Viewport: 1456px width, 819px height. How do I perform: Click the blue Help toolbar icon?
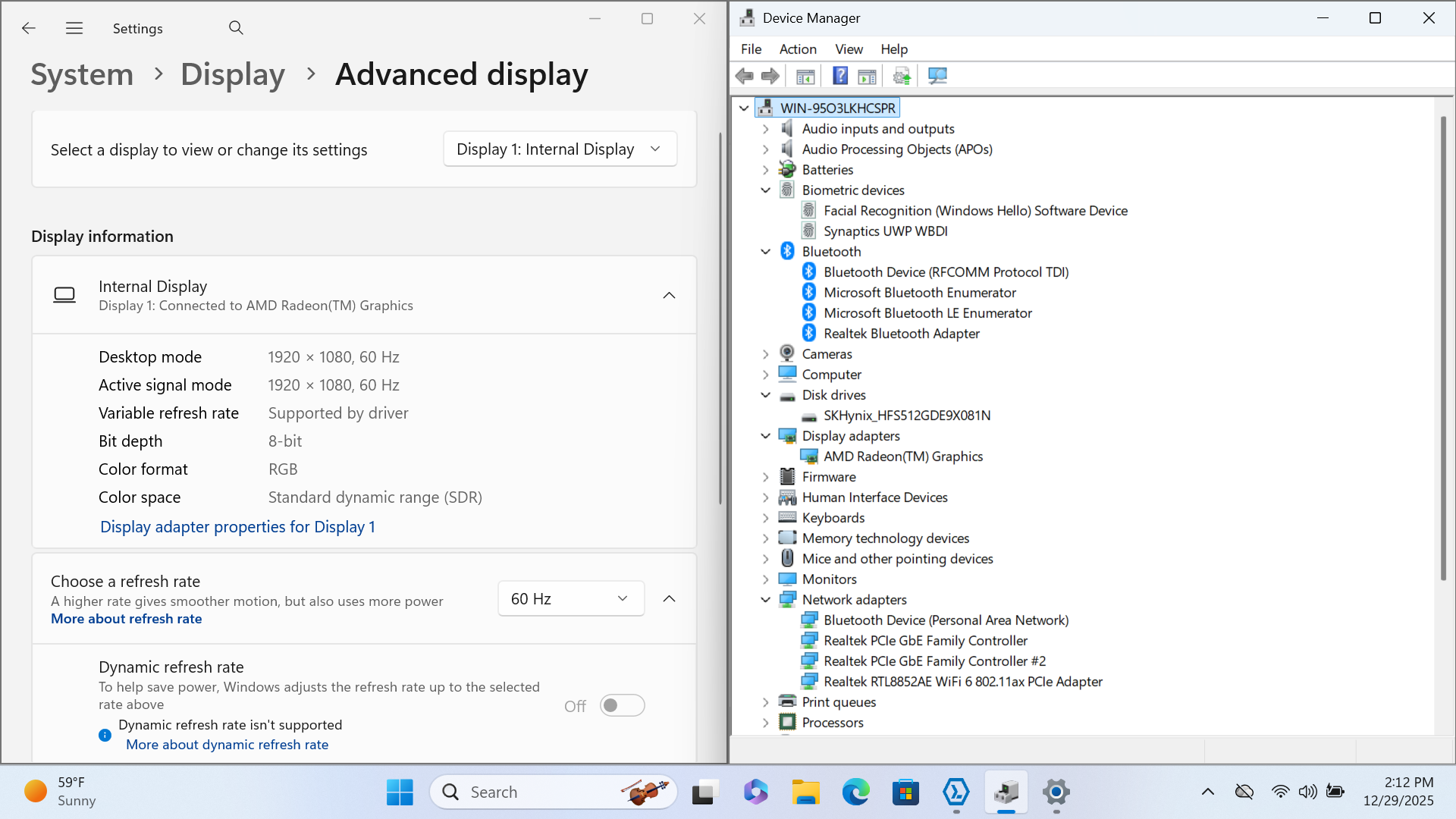tap(840, 76)
